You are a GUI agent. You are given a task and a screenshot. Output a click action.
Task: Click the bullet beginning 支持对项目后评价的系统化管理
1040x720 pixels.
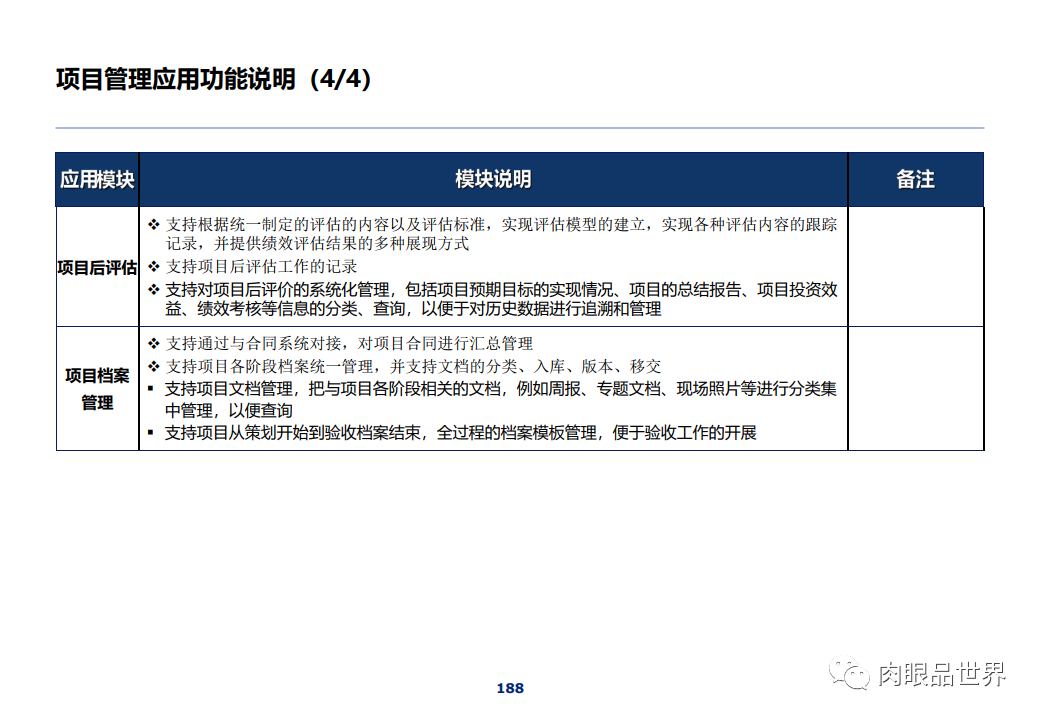(493, 299)
